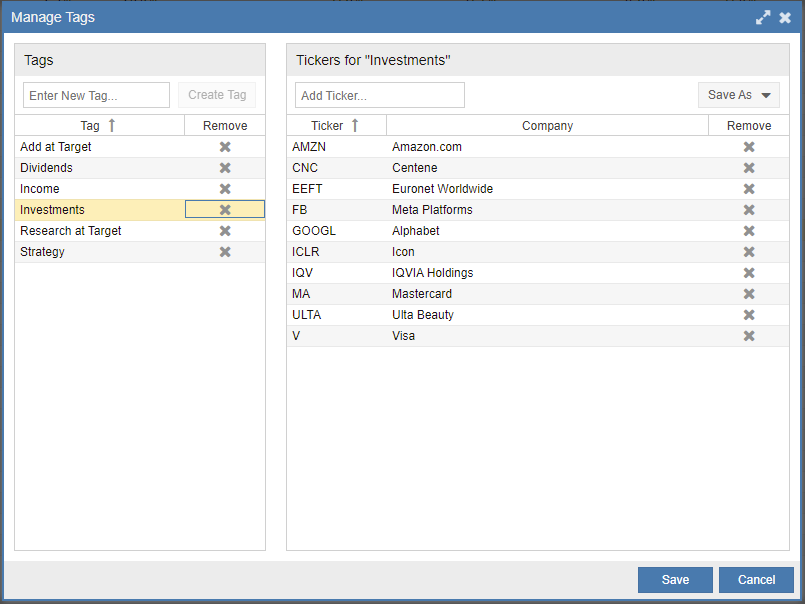The height and width of the screenshot is (604, 805).
Task: Sort by Company column header
Action: tap(547, 125)
